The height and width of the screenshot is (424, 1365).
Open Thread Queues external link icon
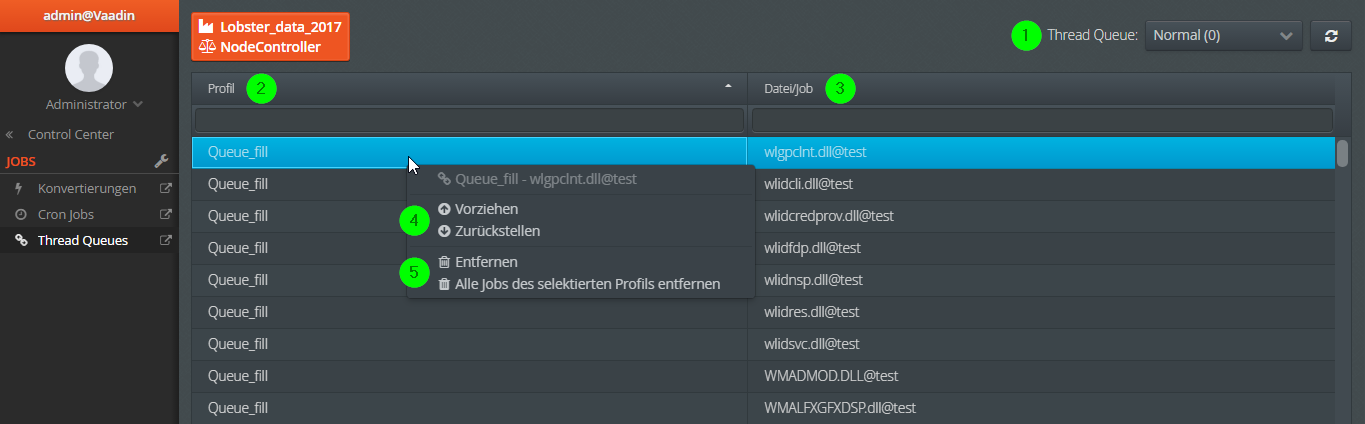pos(166,240)
